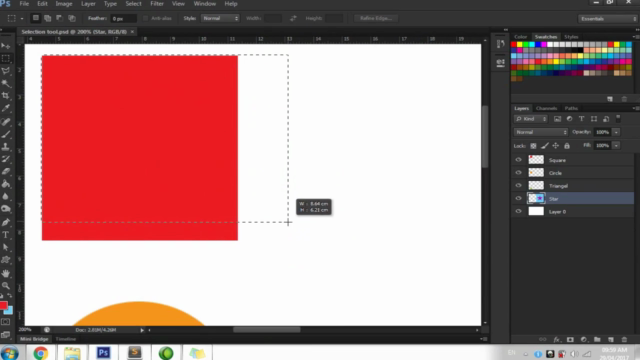Open the Timeline panel tab
Screen dimensions: 640x360
tap(66, 339)
